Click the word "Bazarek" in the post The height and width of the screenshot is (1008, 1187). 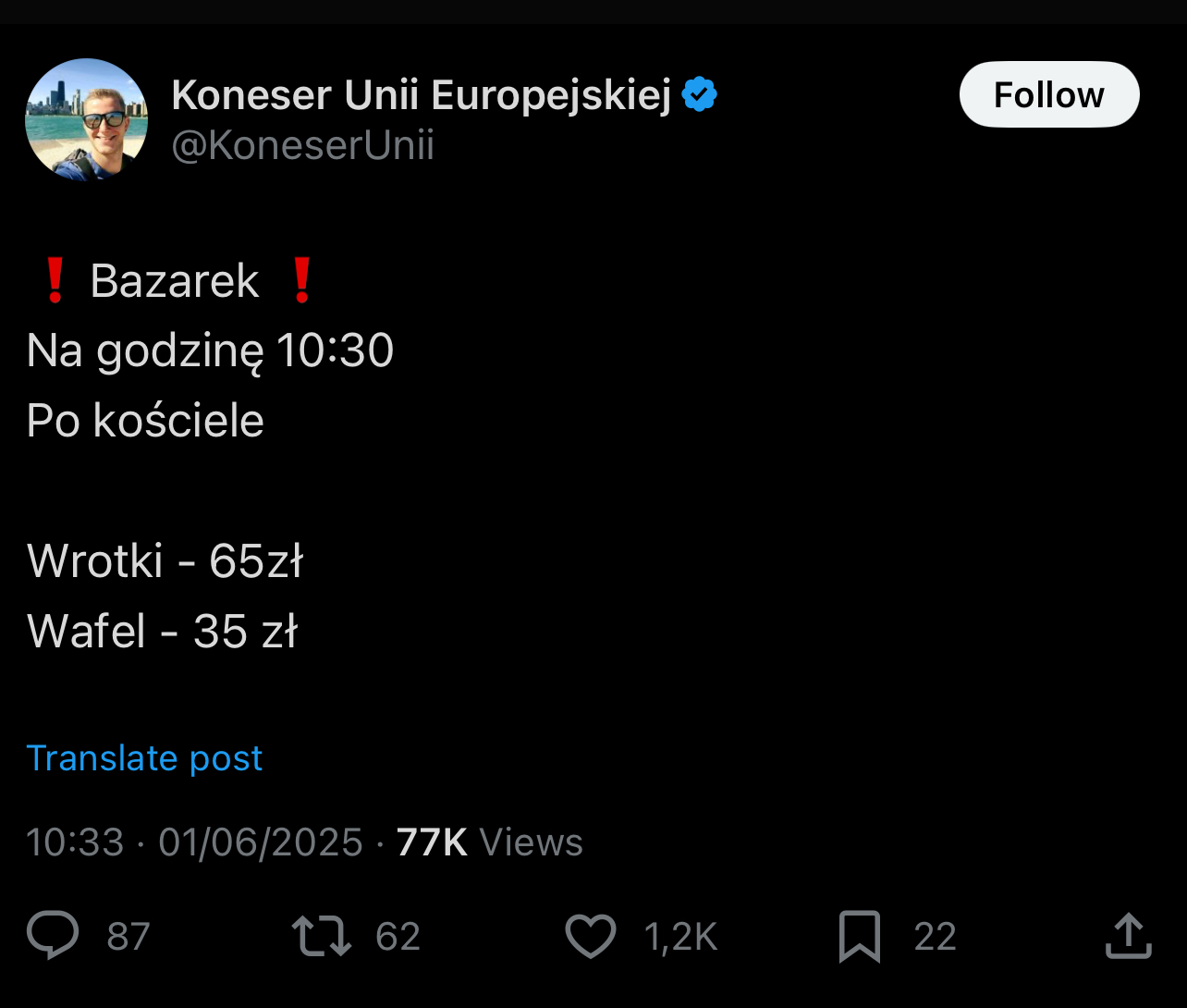coord(175,281)
